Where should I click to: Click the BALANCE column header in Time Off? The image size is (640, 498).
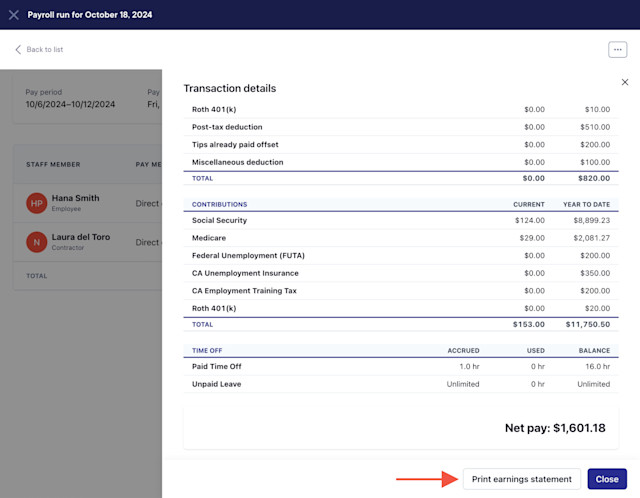[594, 350]
